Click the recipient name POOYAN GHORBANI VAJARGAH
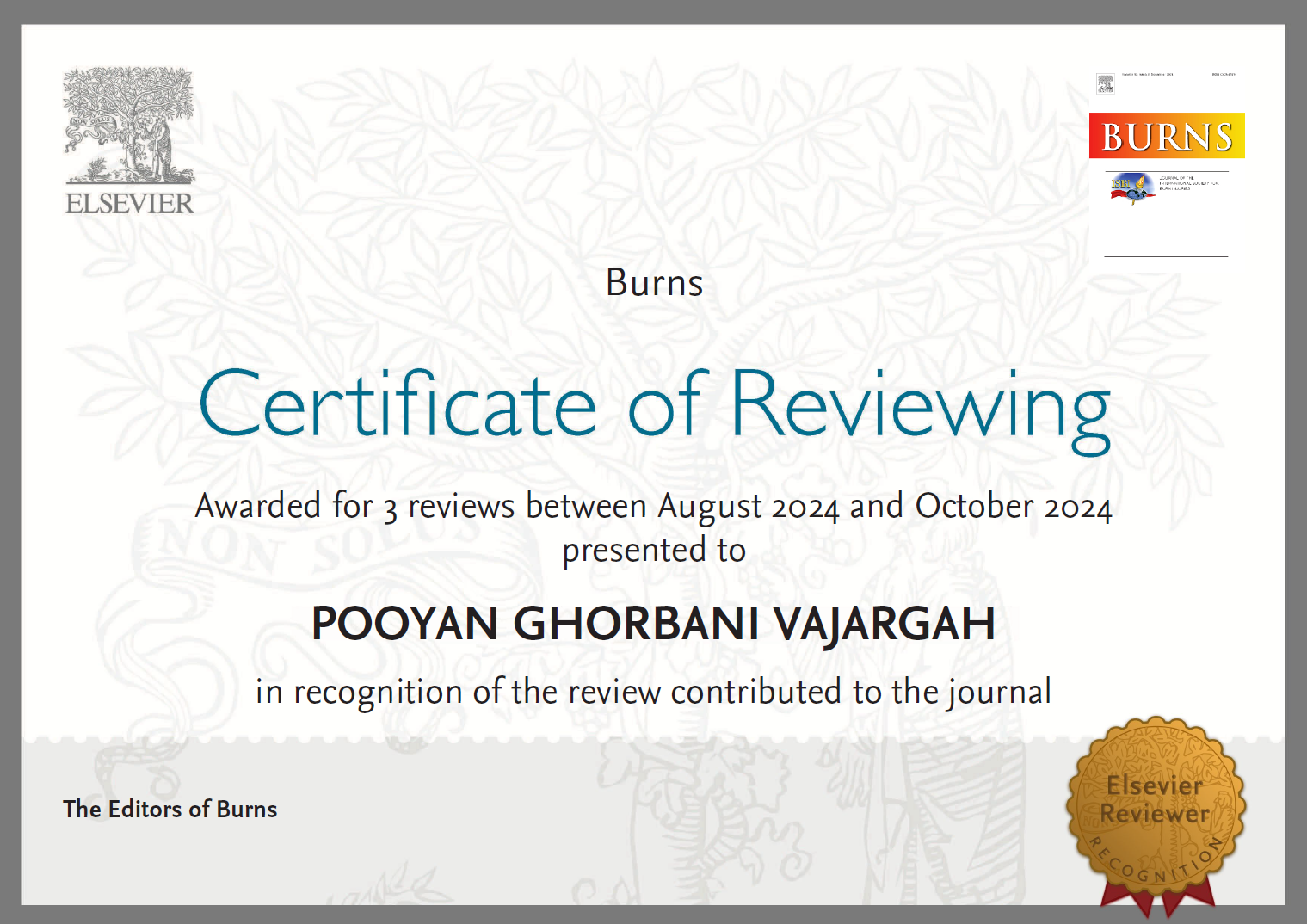The image size is (1307, 924). click(x=653, y=624)
